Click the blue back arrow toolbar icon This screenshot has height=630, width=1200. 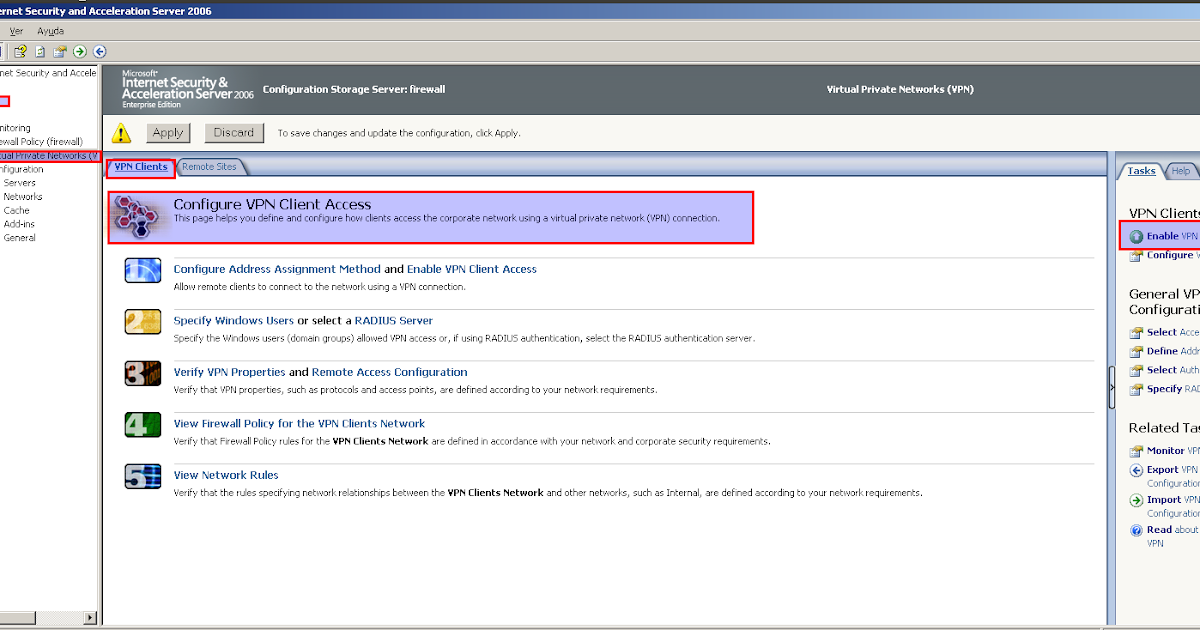point(100,51)
